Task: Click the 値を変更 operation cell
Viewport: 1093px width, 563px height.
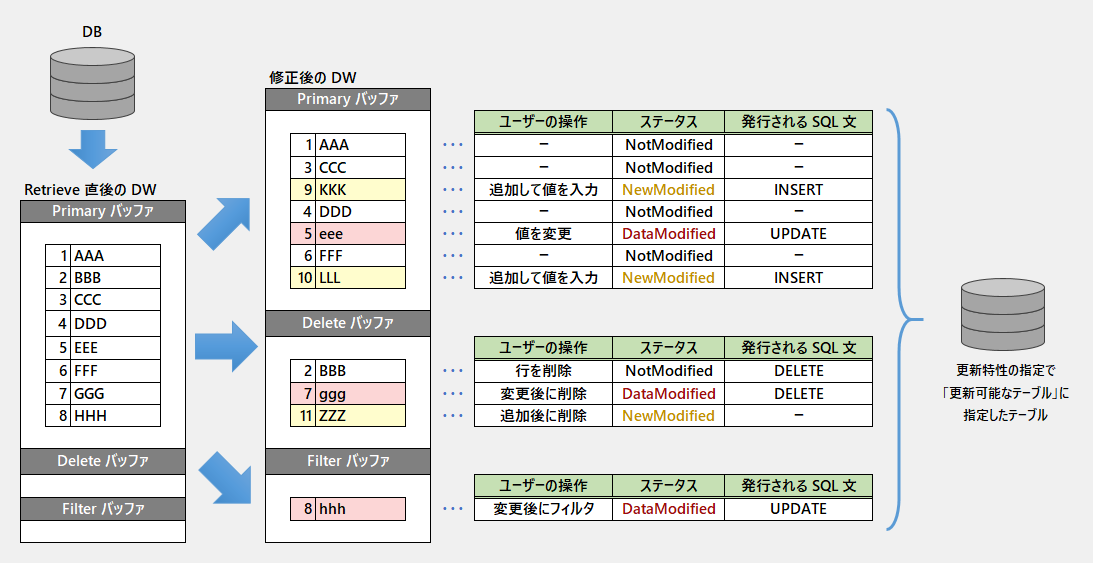Action: 543,233
